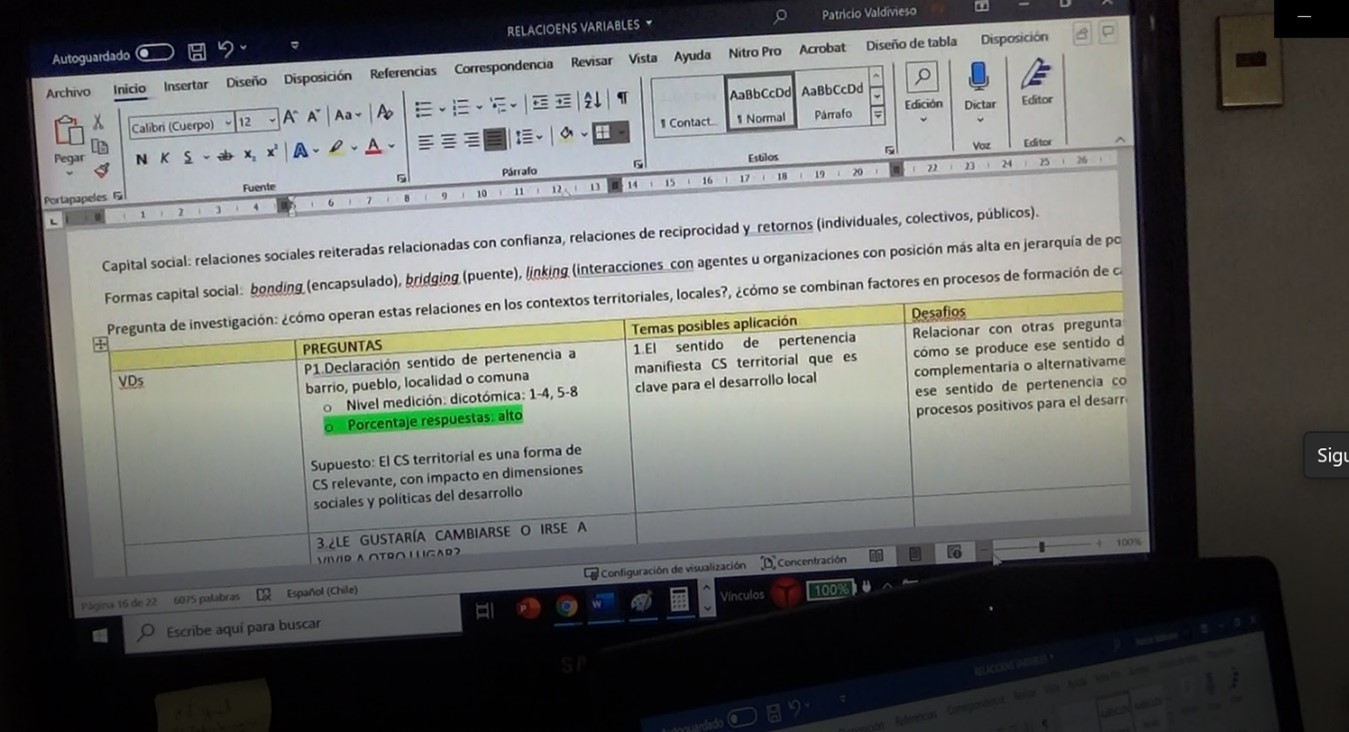Justify the paragraph text
1349x732 pixels.
[x=494, y=139]
